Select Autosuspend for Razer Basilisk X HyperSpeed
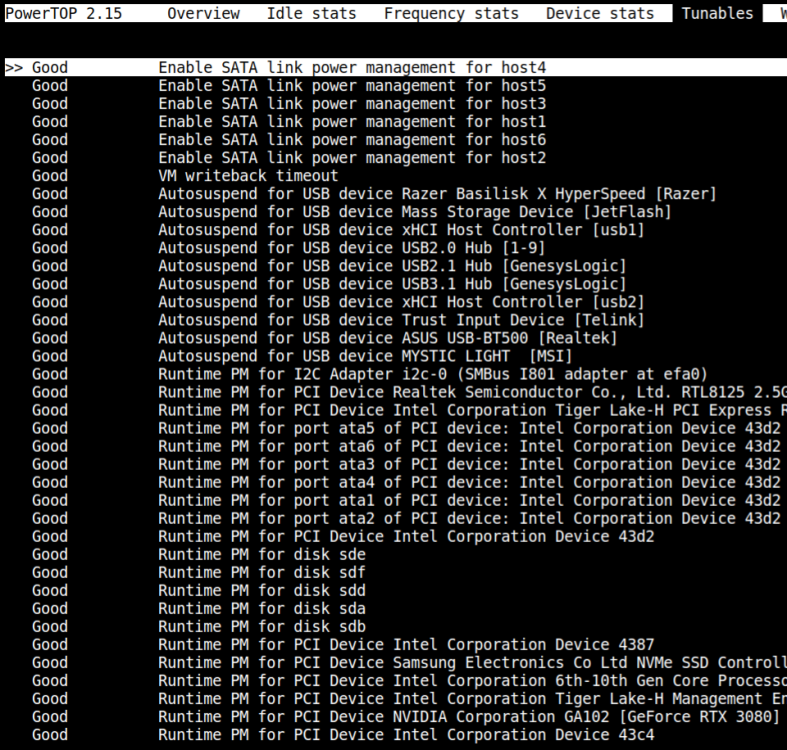 coord(374,194)
